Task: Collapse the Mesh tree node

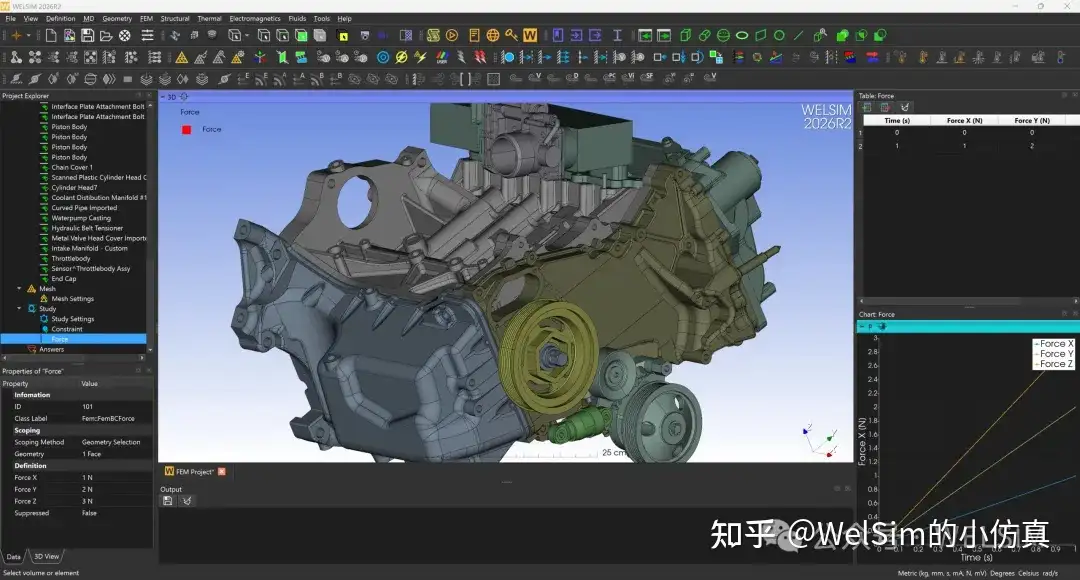Action: pos(19,289)
